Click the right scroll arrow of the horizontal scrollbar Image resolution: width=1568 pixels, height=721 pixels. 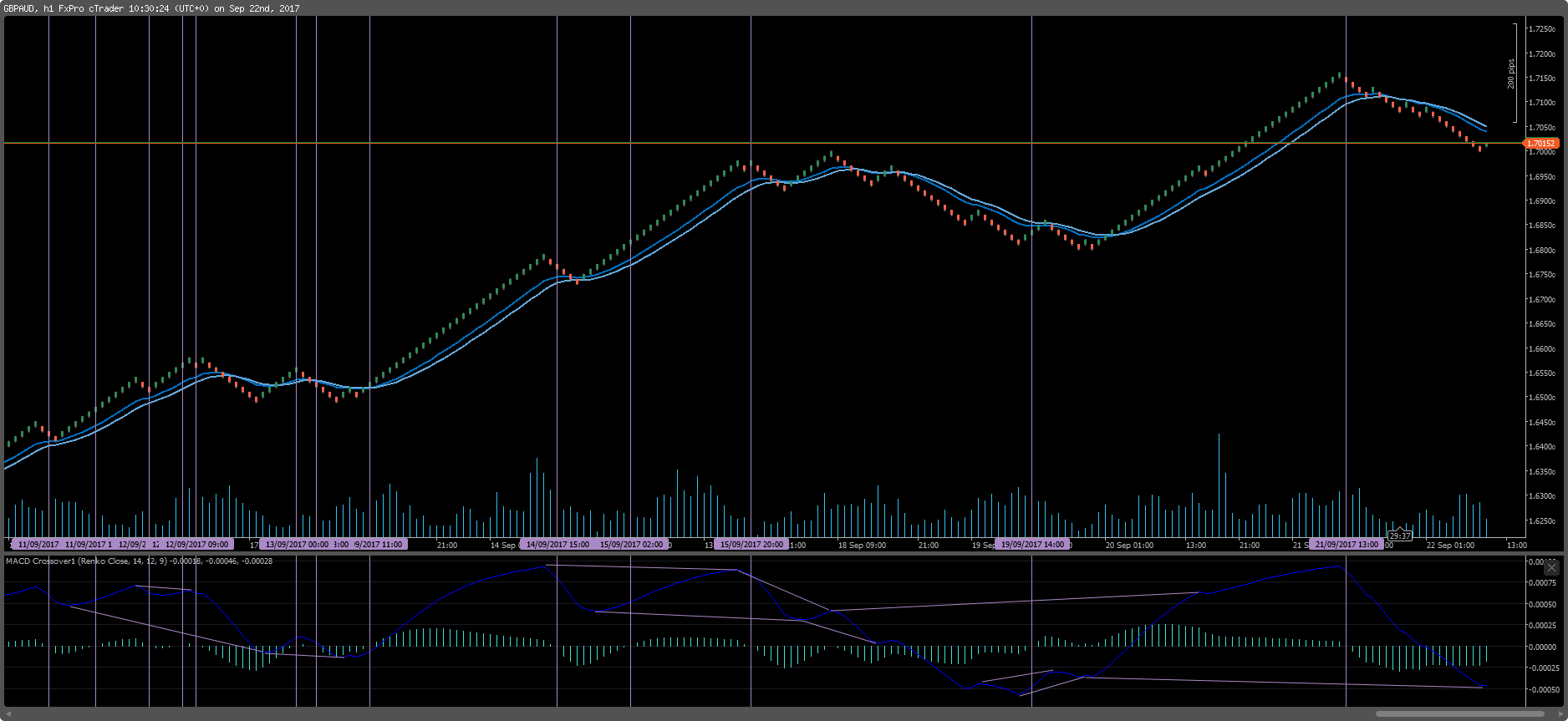pyautogui.click(x=1561, y=714)
